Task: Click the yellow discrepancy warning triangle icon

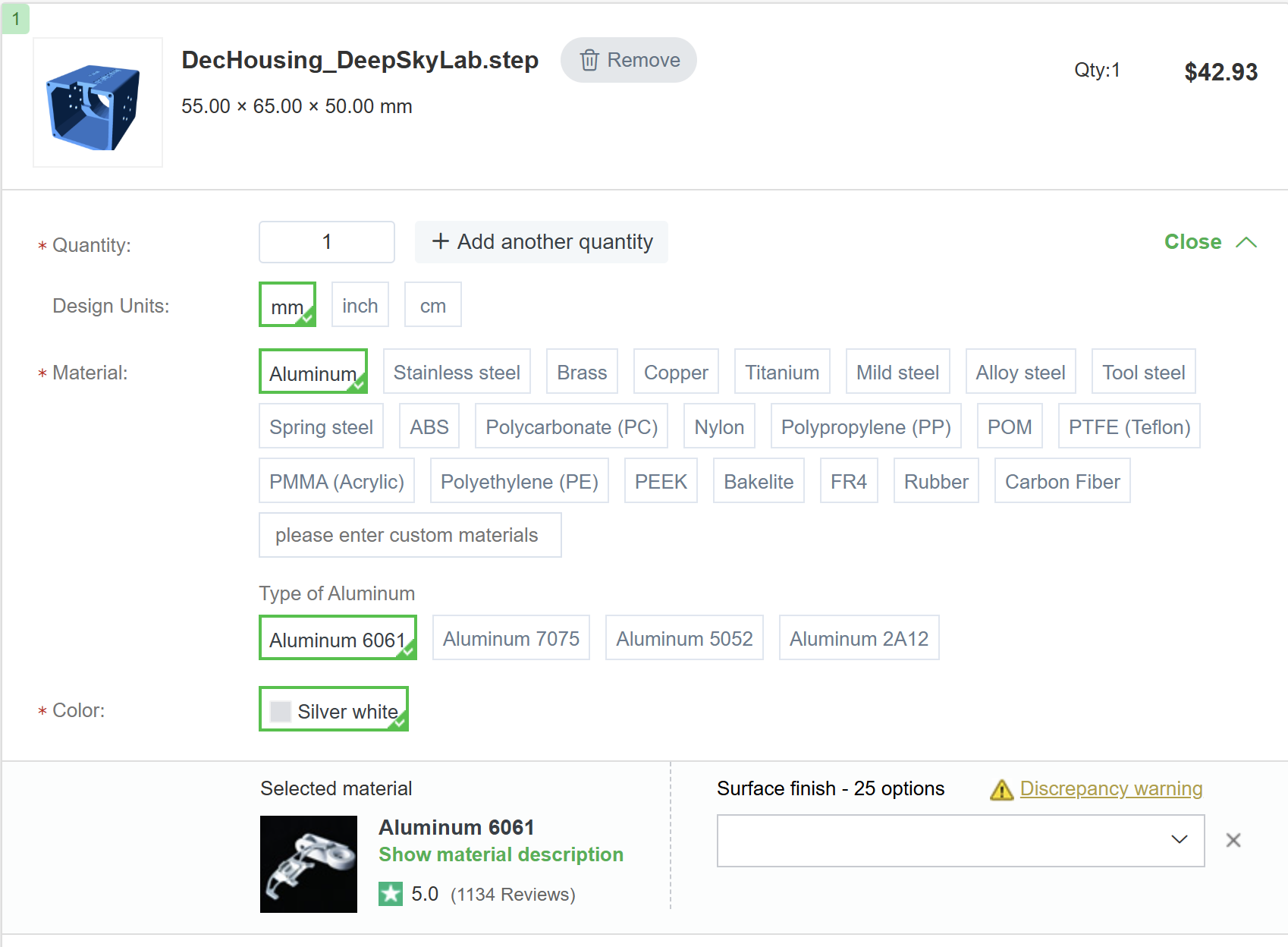Action: pyautogui.click(x=1001, y=790)
